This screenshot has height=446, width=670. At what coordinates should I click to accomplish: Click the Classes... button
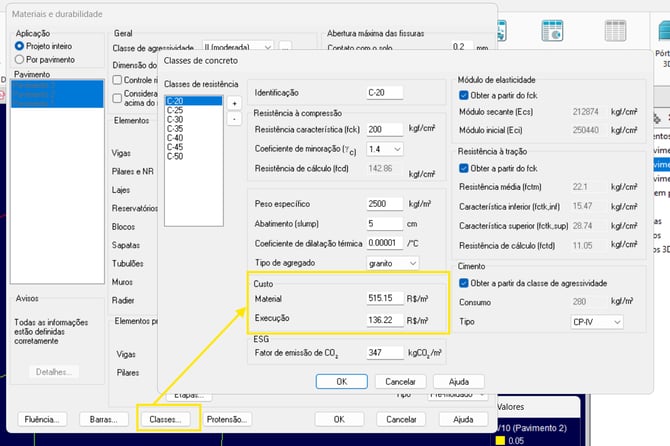pos(165,420)
